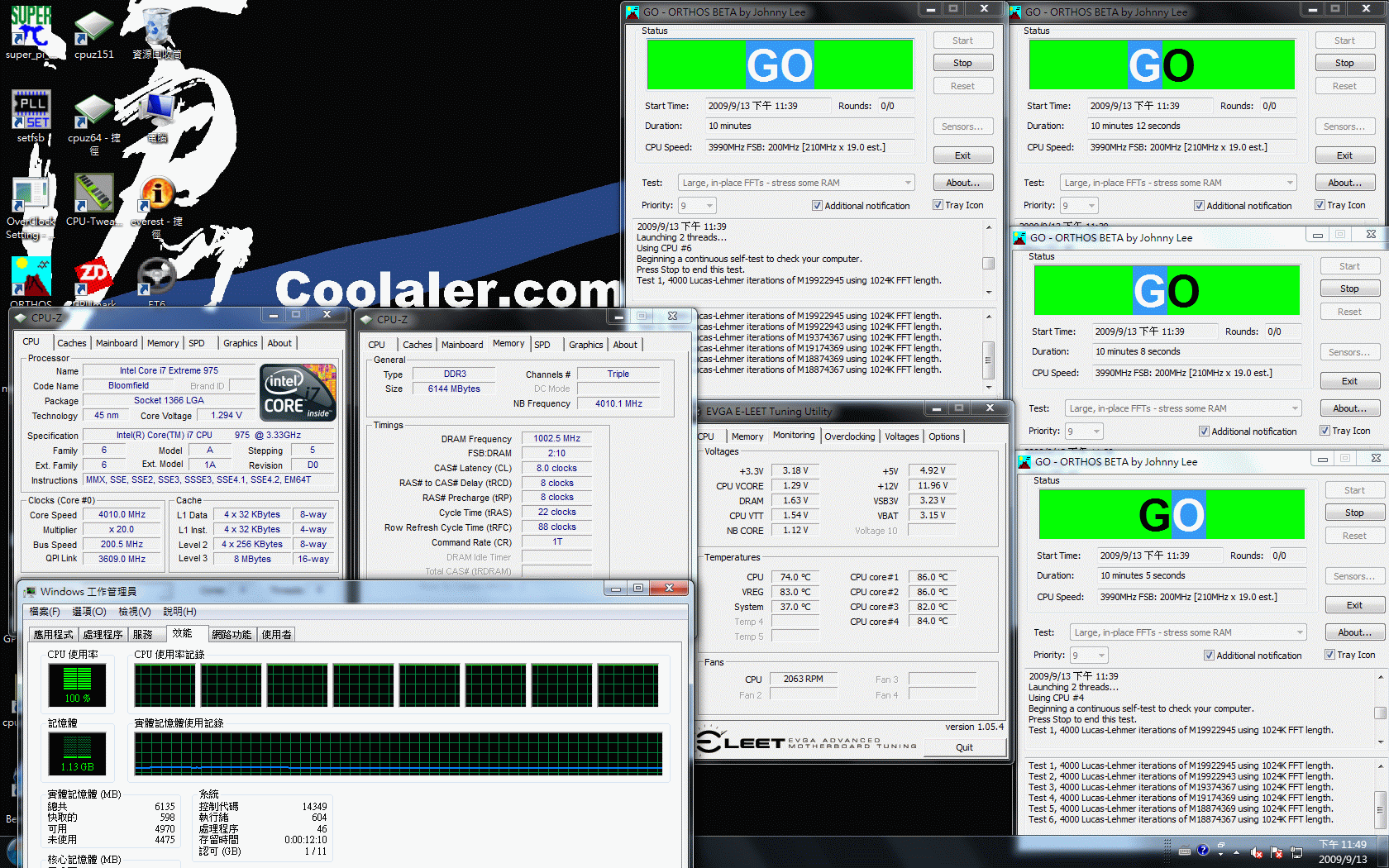Launch the CPU-Tweaker desktop shortcut
The width and height of the screenshot is (1389, 868).
(x=94, y=198)
